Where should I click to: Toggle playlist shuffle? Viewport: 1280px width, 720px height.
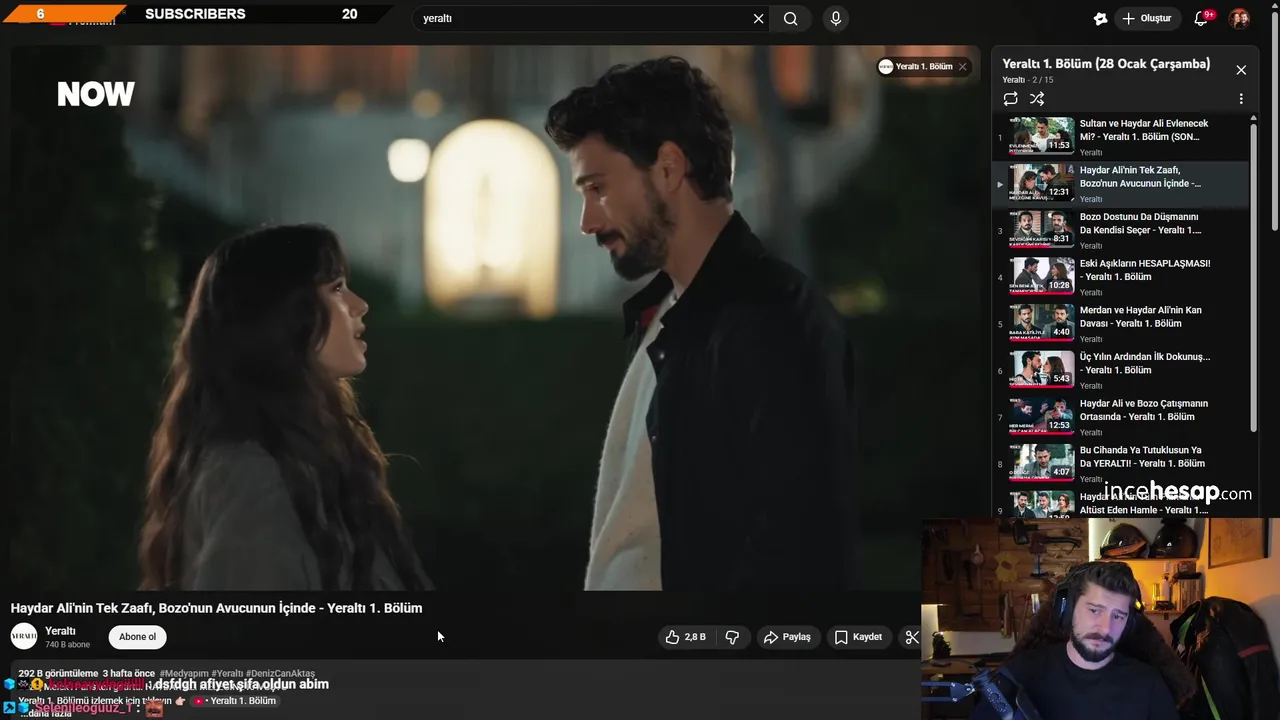point(1037,99)
